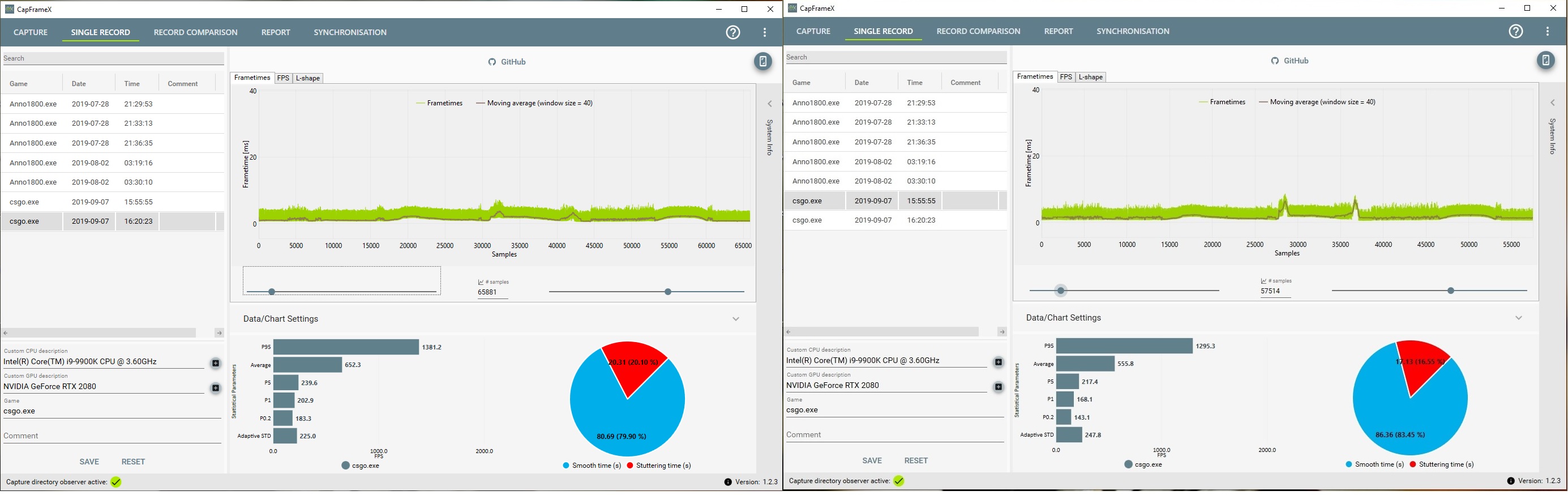Toggle Frametimes legend entry, left window
The image size is (1568, 495).
(x=439, y=104)
